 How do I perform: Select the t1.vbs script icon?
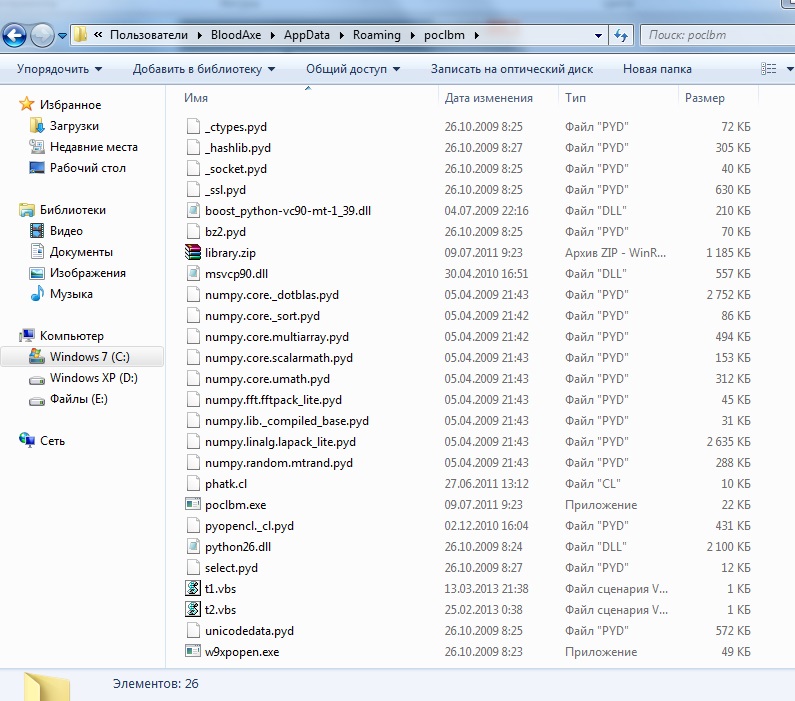coord(193,588)
